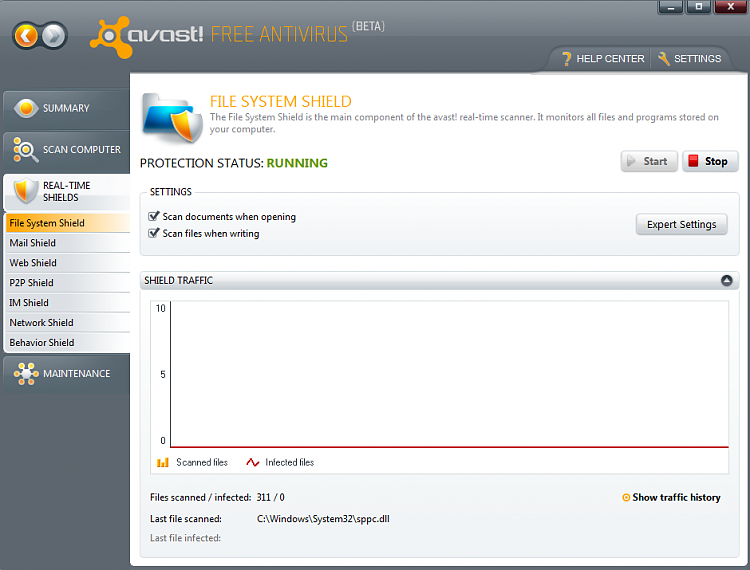Image resolution: width=750 pixels, height=570 pixels.
Task: Click the Settings wrench icon
Action: click(663, 59)
